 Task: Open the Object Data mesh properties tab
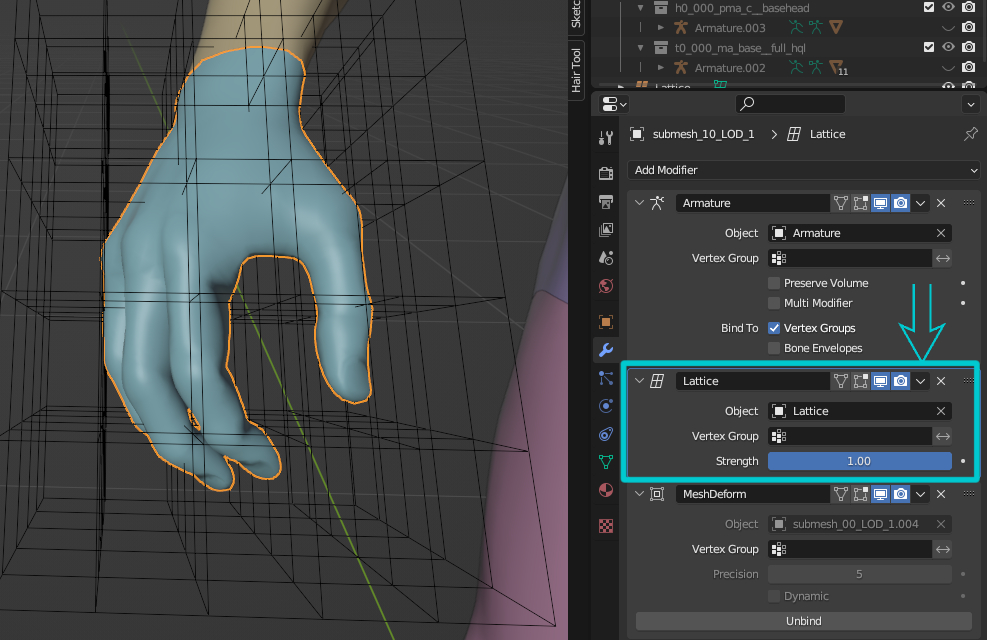605,462
